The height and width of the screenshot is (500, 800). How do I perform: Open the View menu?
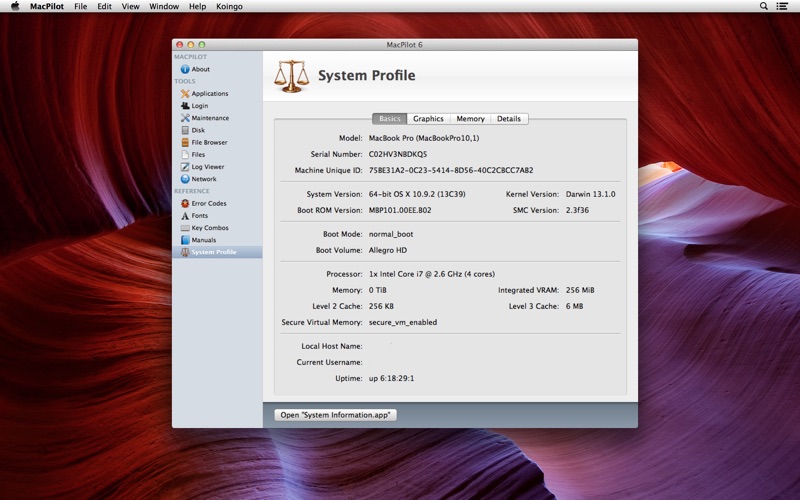[131, 6]
